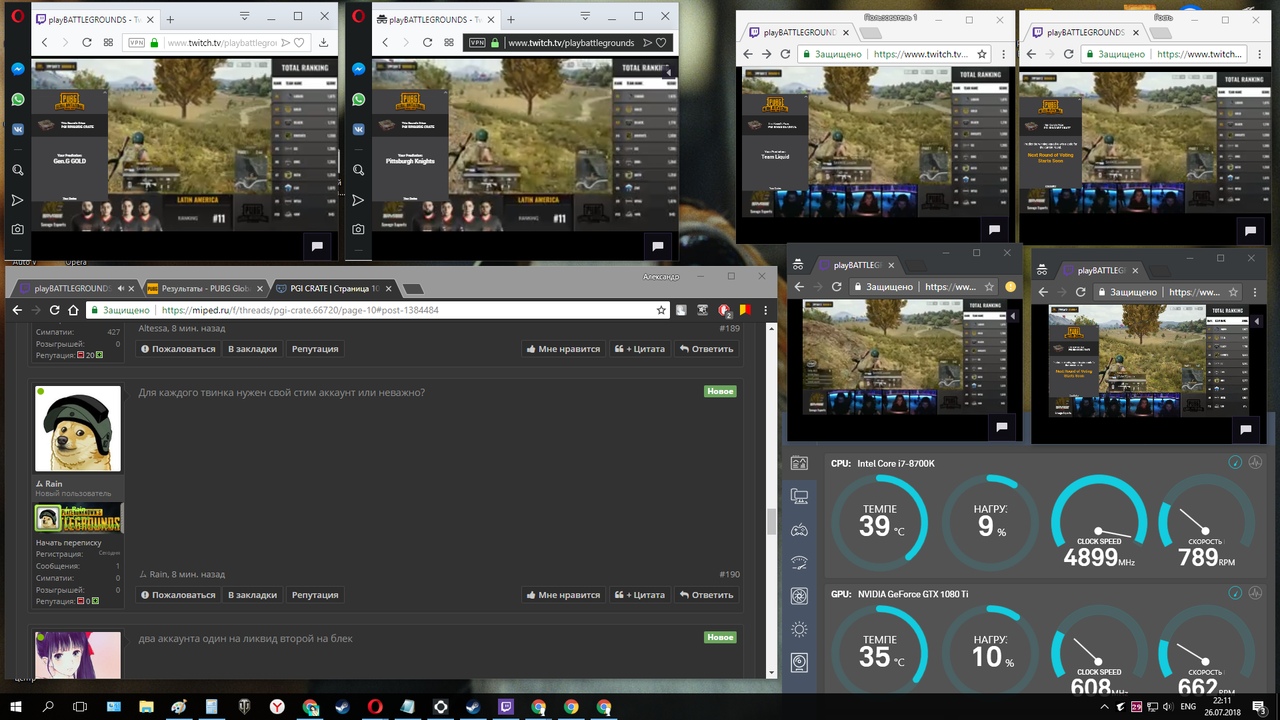Viewport: 1280px width, 720px height.
Task: Select the sun icon in hardware monitor sidebar
Action: click(799, 629)
